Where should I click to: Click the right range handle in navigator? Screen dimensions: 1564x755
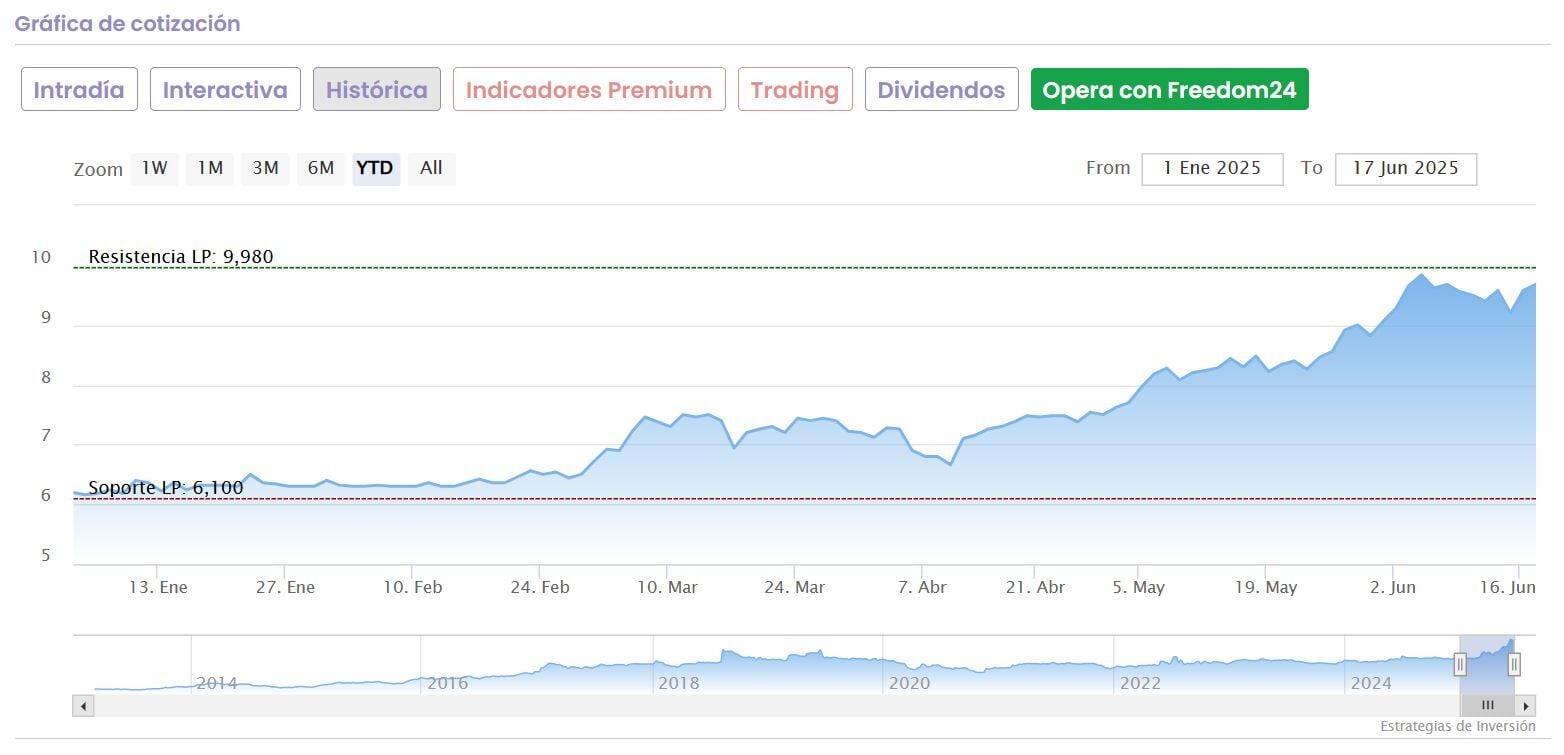click(1514, 664)
